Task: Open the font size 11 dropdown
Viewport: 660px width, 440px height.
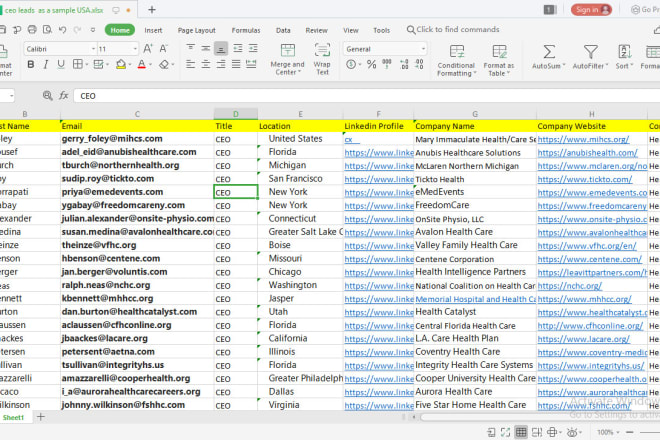Action: pos(135,49)
